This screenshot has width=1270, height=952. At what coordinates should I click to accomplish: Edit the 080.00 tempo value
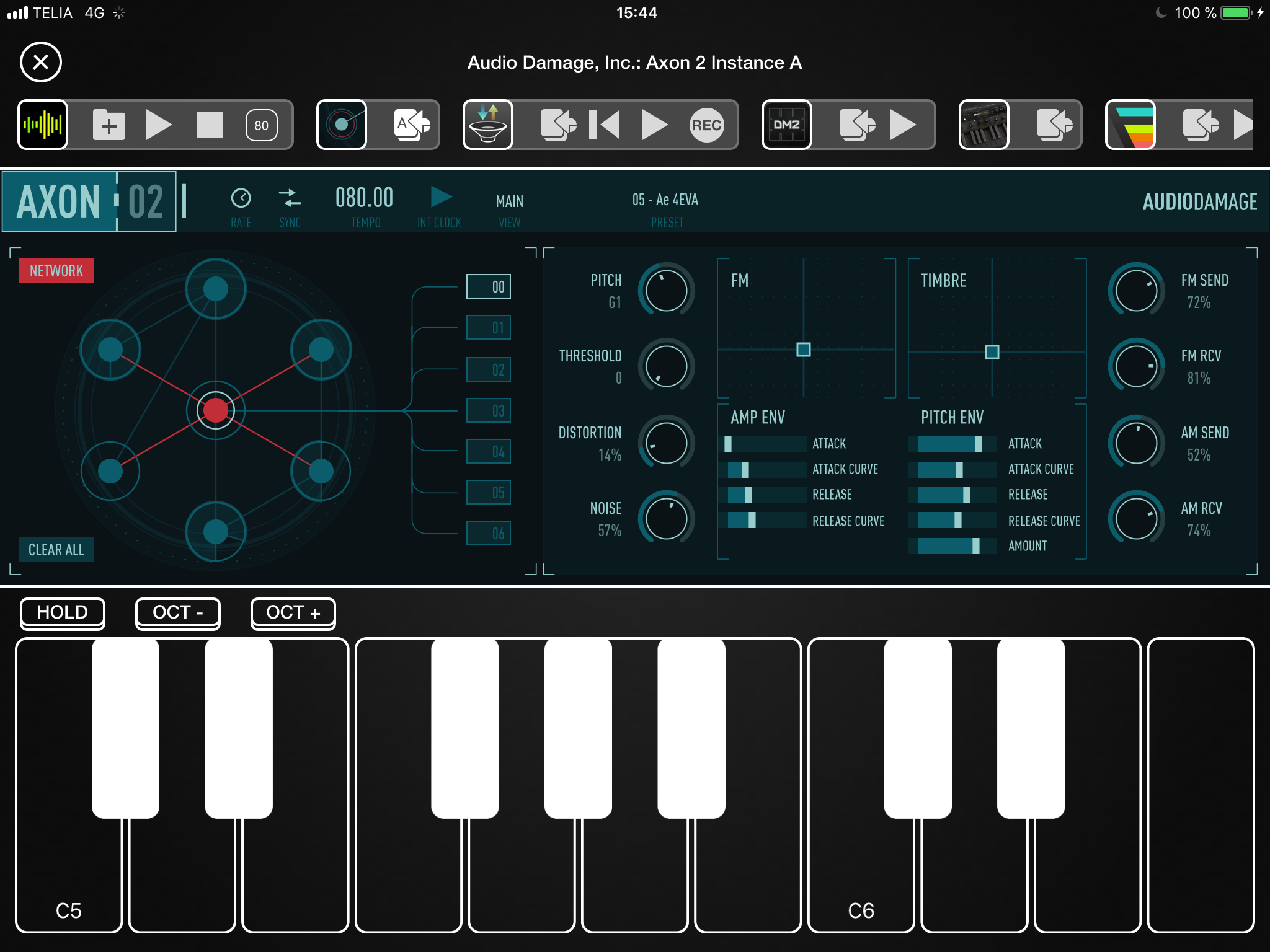point(365,198)
